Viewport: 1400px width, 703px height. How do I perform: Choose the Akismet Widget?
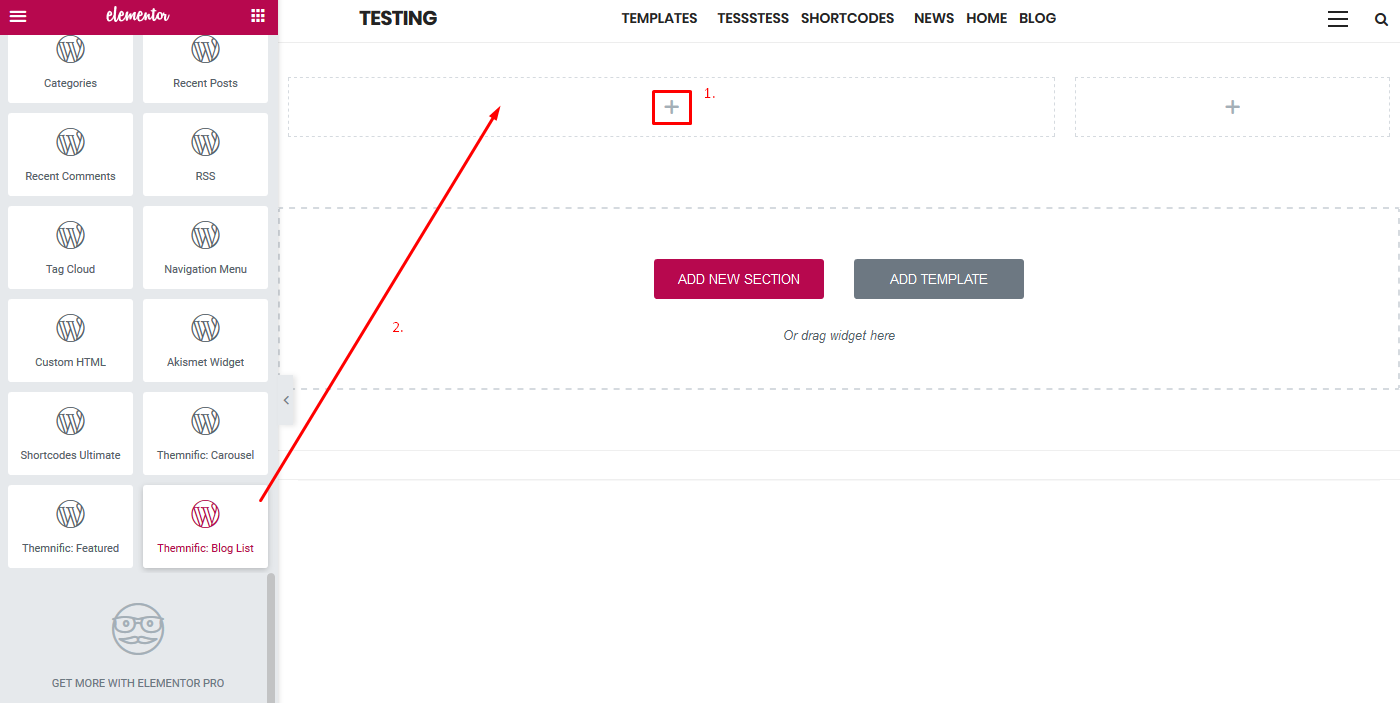[x=205, y=340]
